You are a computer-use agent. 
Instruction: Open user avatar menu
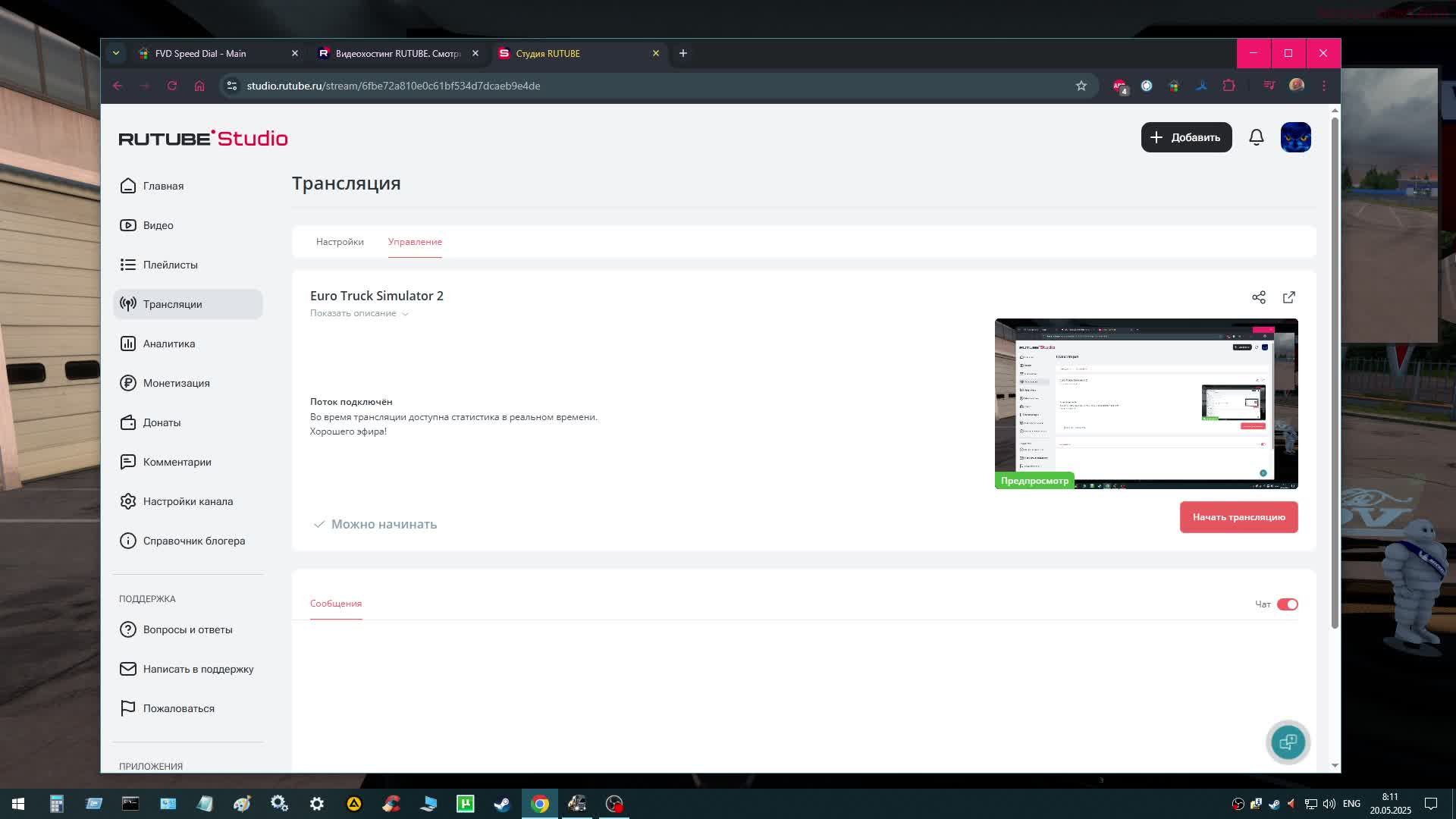pos(1296,137)
